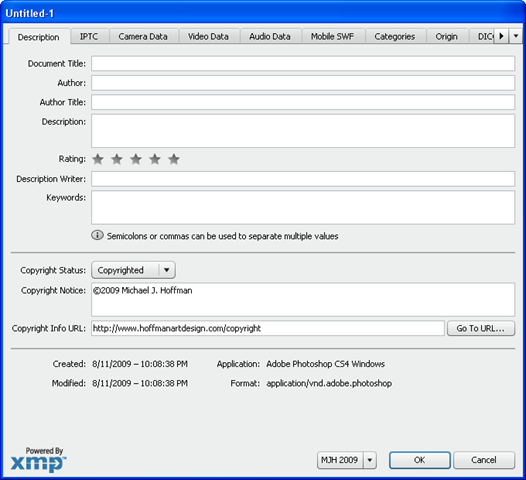This screenshot has width=526, height=480.
Task: Click the OK button
Action: [x=420, y=460]
